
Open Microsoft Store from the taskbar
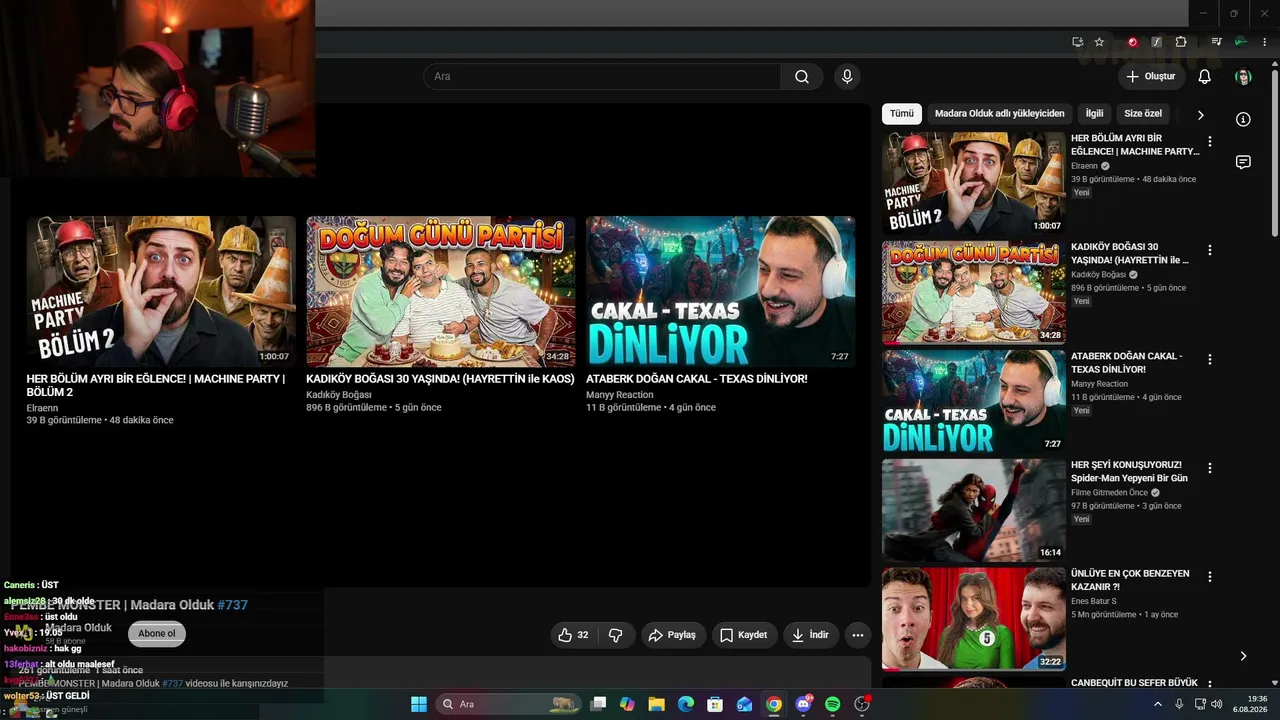[x=715, y=704]
